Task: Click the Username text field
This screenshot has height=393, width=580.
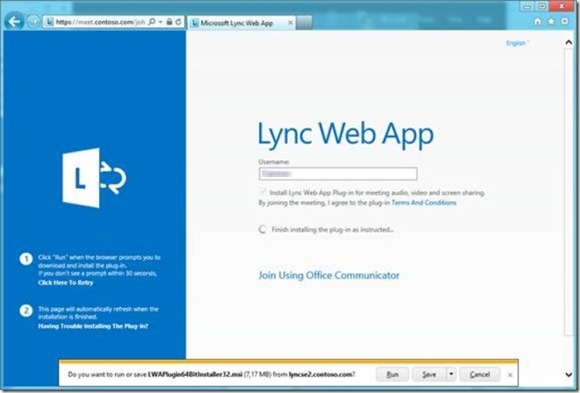Action: [338, 174]
